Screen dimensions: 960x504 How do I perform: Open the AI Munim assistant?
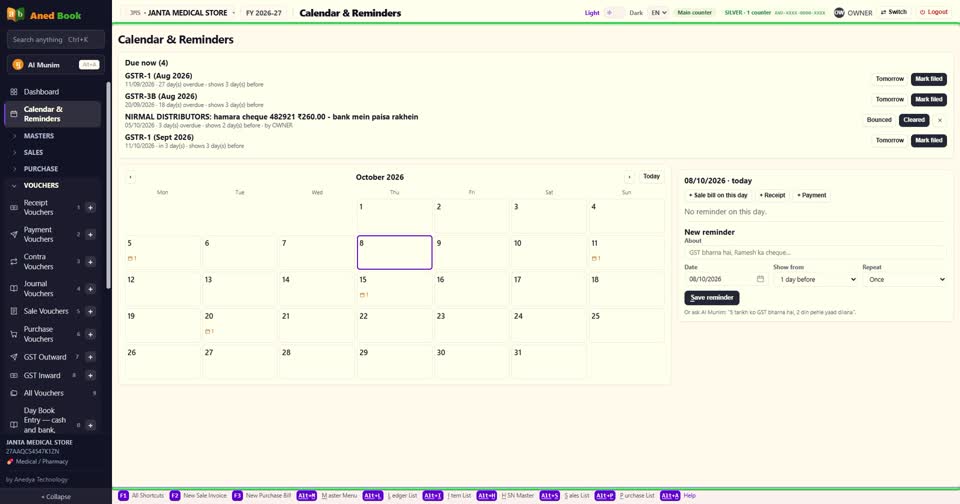click(x=56, y=64)
